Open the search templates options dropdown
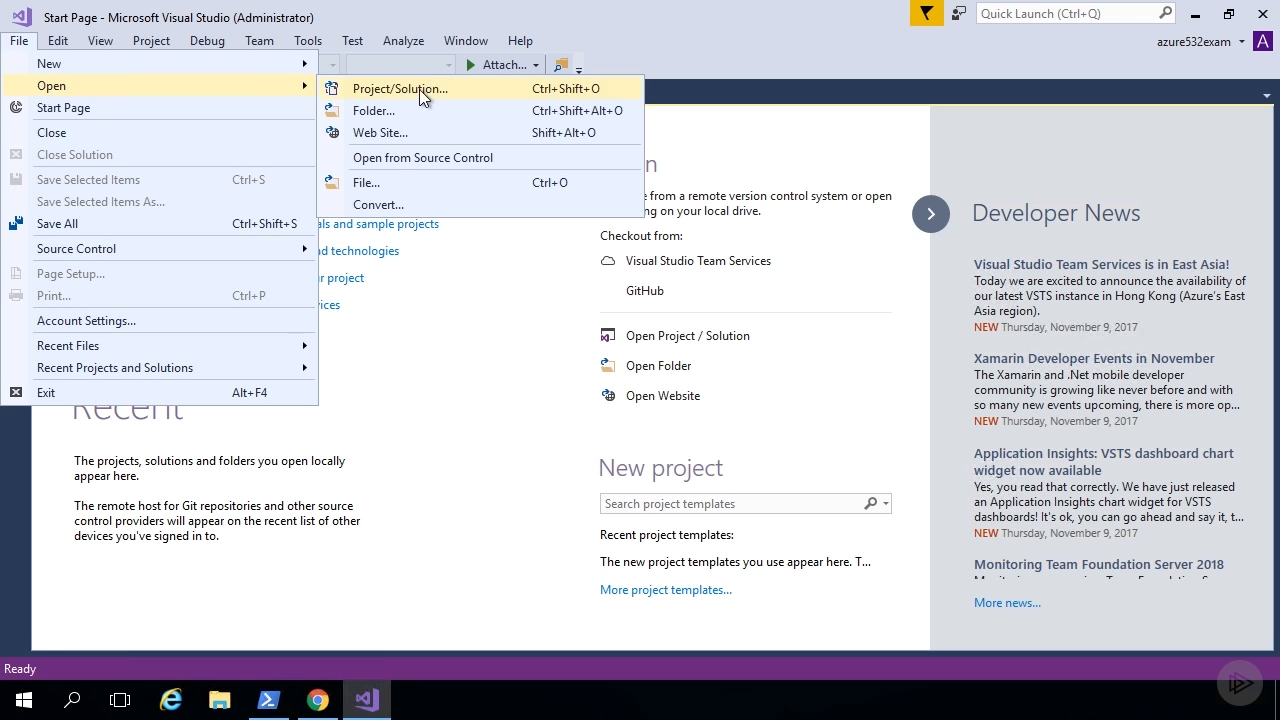 [885, 504]
